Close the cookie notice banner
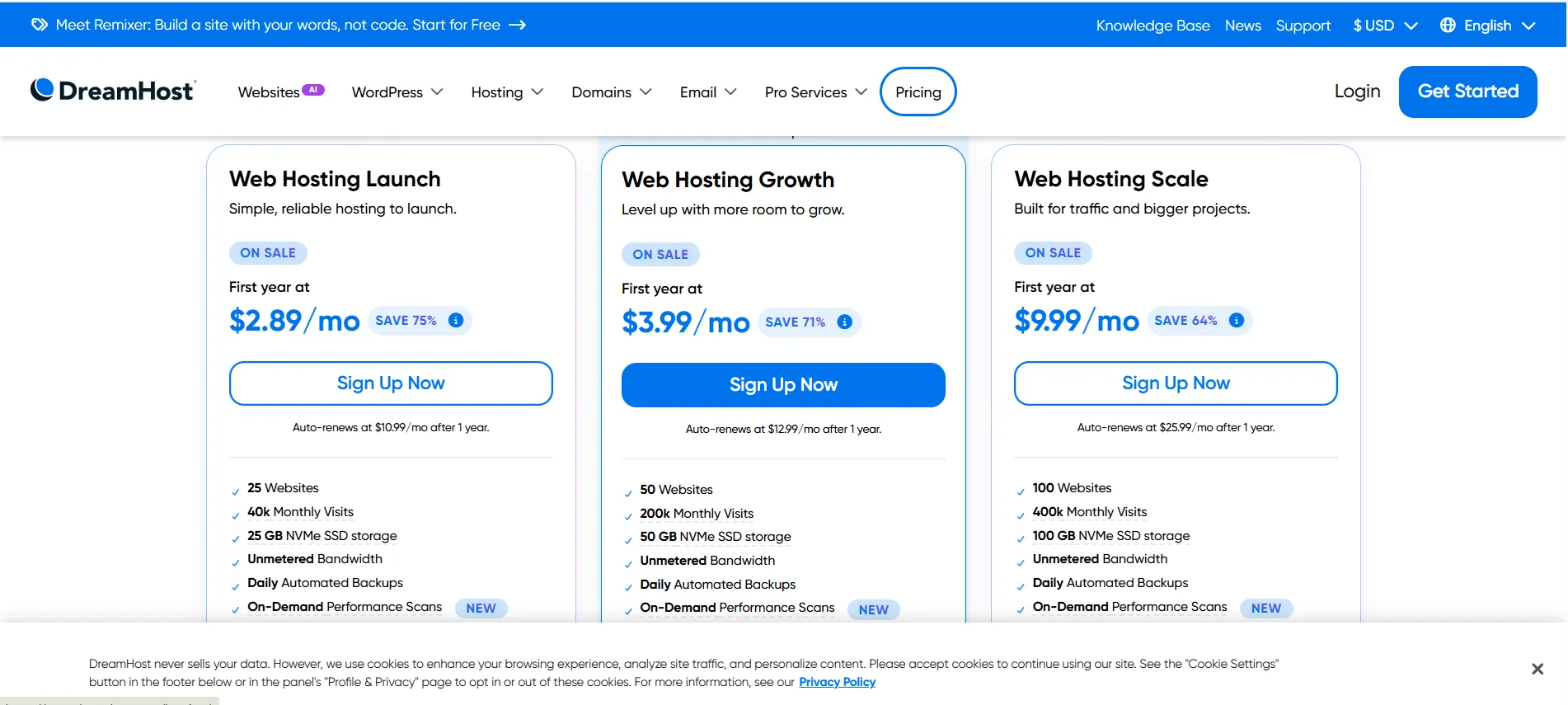Image resolution: width=1568 pixels, height=705 pixels. 1537,669
